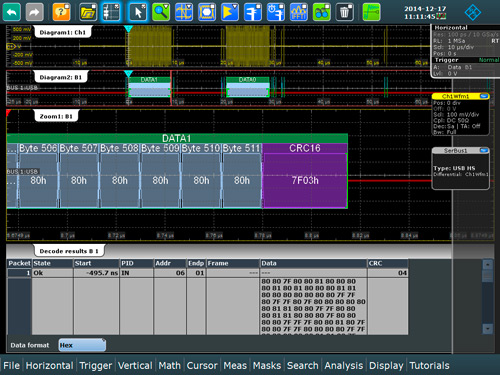
Task: Open the Masks menu
Action: point(267,365)
